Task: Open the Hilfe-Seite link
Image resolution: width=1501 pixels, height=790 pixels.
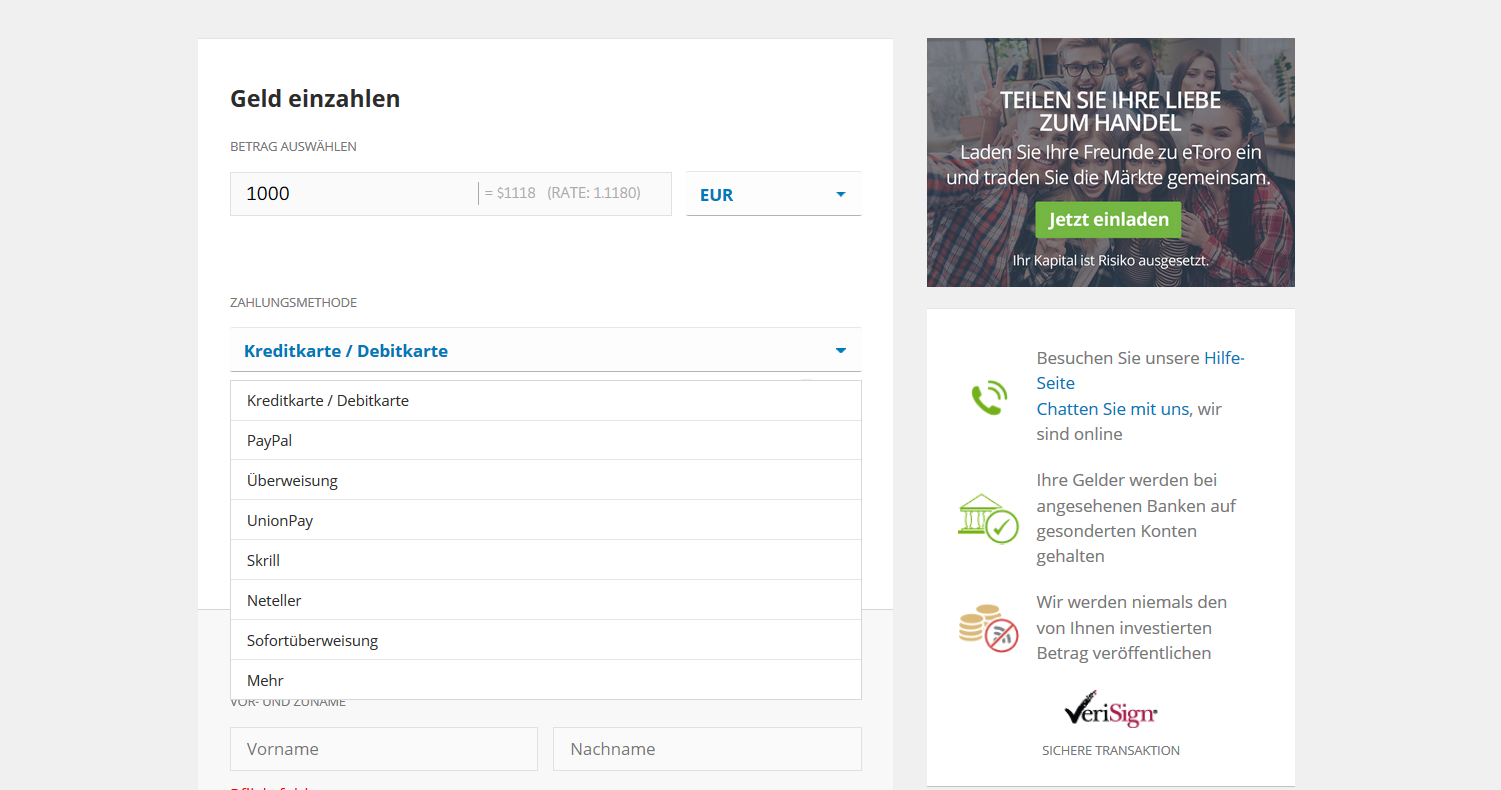Action: [x=1140, y=370]
